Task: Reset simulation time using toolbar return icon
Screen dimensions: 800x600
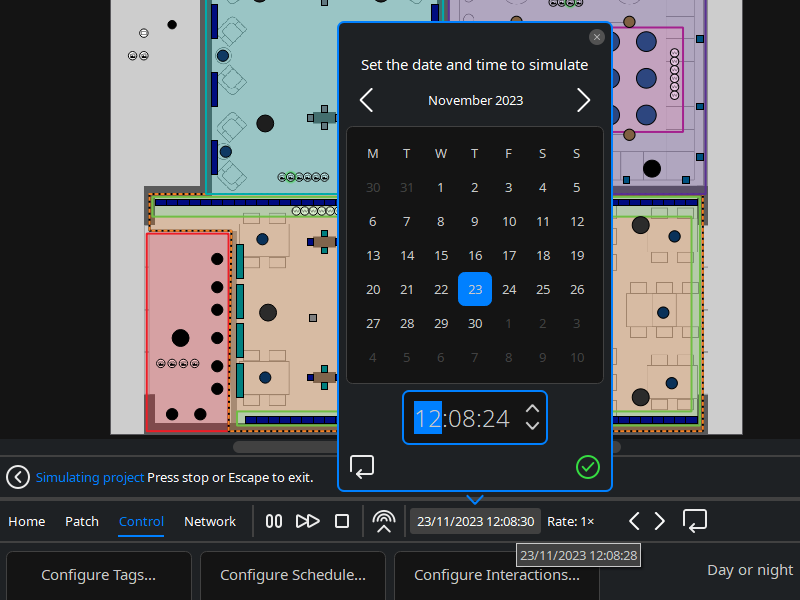Action: [x=694, y=521]
